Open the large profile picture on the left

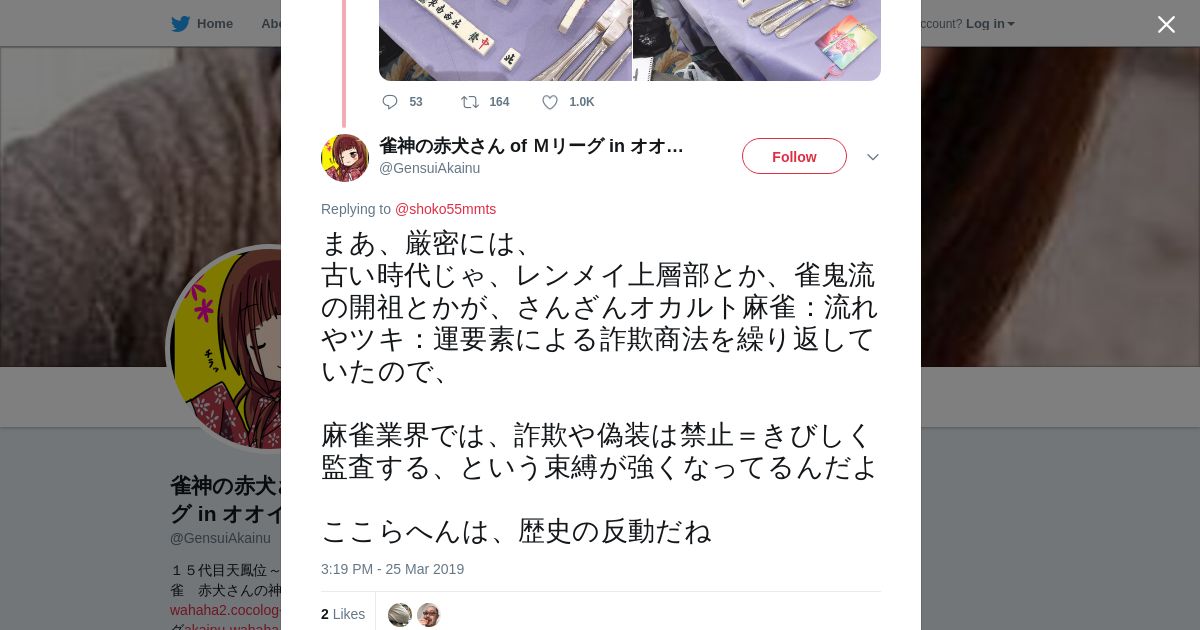point(225,348)
